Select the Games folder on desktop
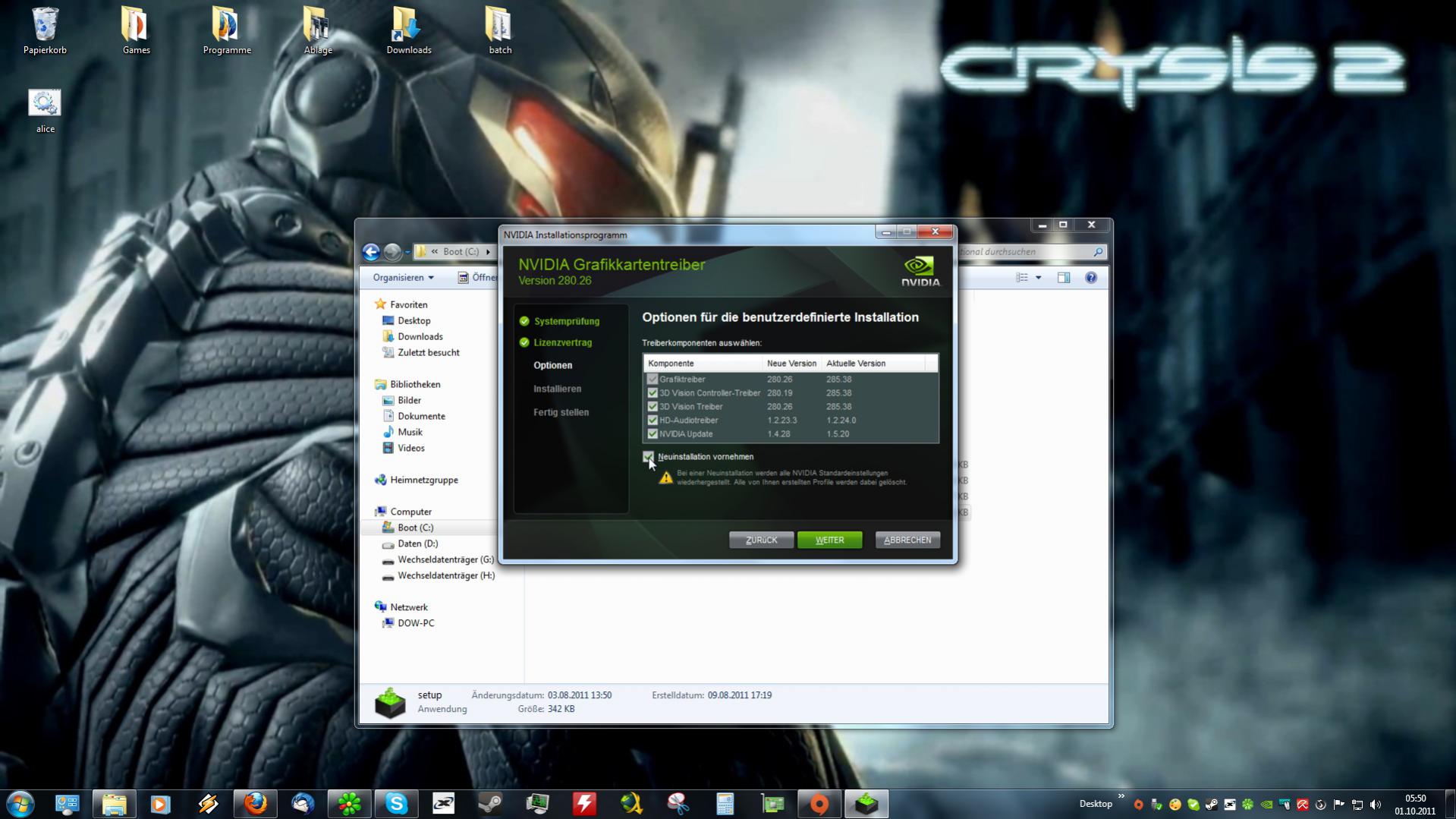Image resolution: width=1456 pixels, height=819 pixels. [x=136, y=31]
